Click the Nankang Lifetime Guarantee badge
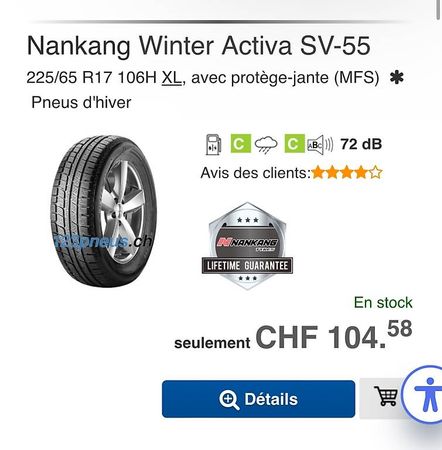The image size is (442, 450). coord(247,246)
